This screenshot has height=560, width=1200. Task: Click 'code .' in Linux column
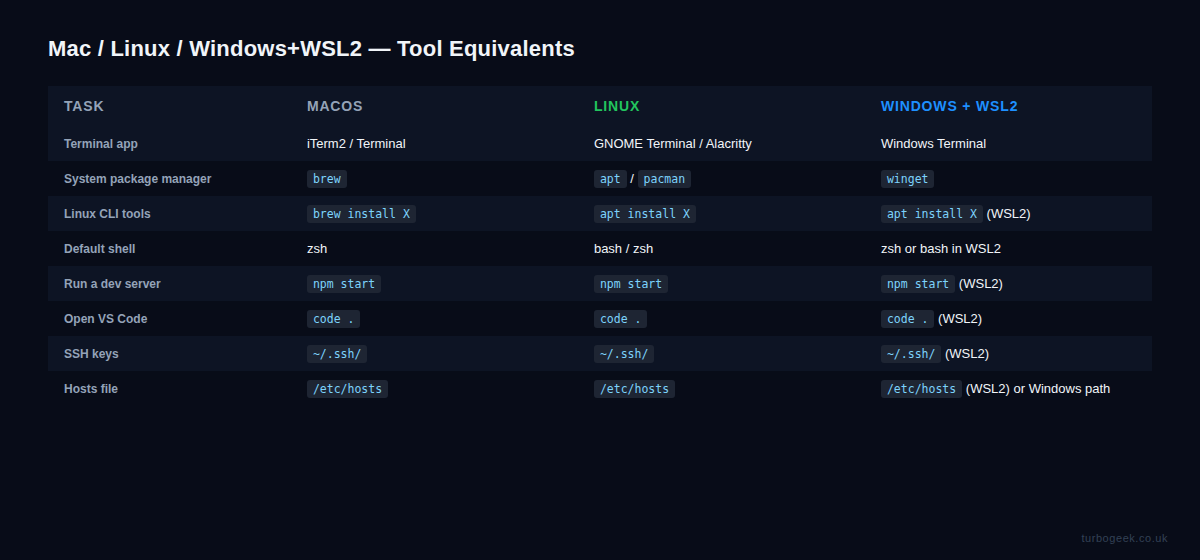(x=620, y=319)
